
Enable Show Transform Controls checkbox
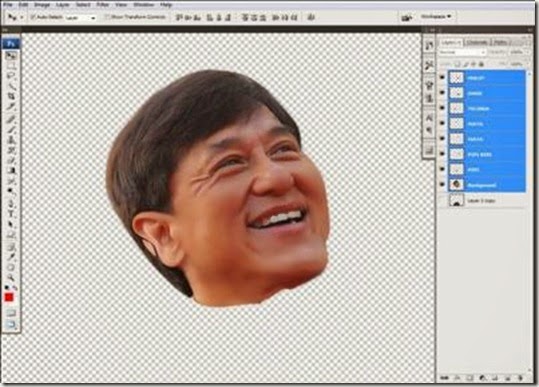click(x=107, y=17)
